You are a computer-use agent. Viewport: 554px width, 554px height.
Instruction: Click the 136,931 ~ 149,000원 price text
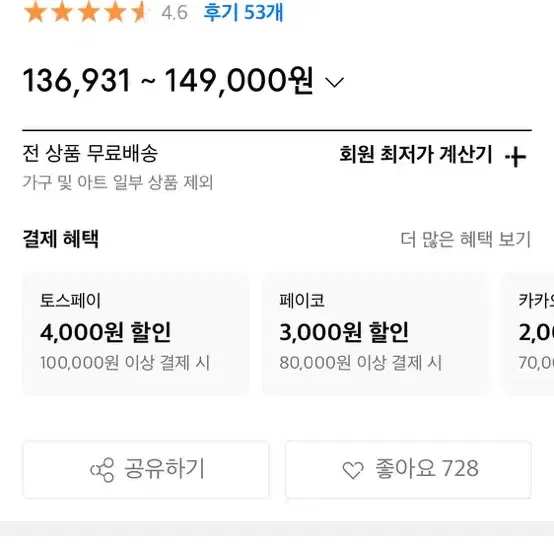pos(168,82)
